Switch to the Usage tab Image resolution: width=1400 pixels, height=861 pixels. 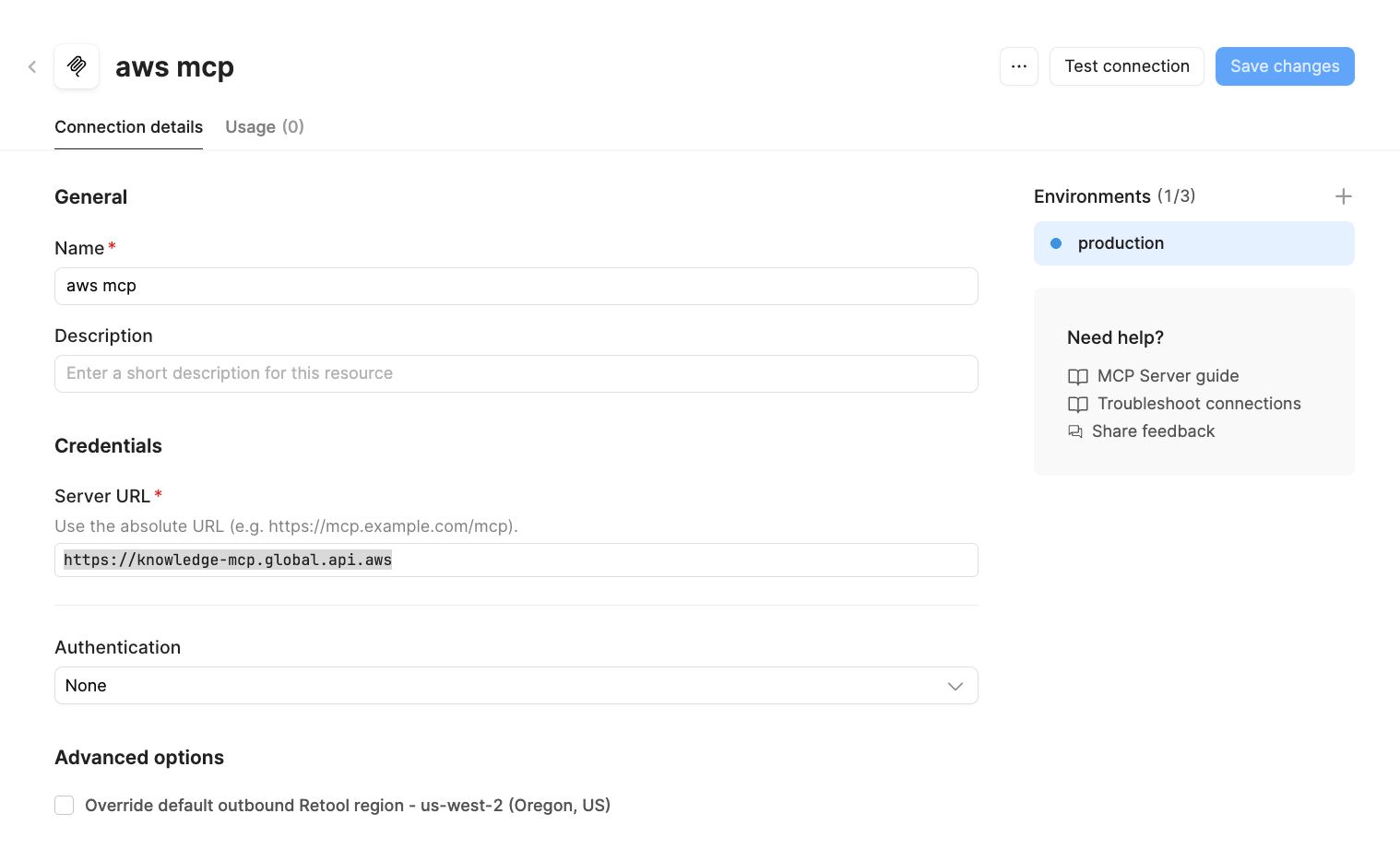pos(264,127)
